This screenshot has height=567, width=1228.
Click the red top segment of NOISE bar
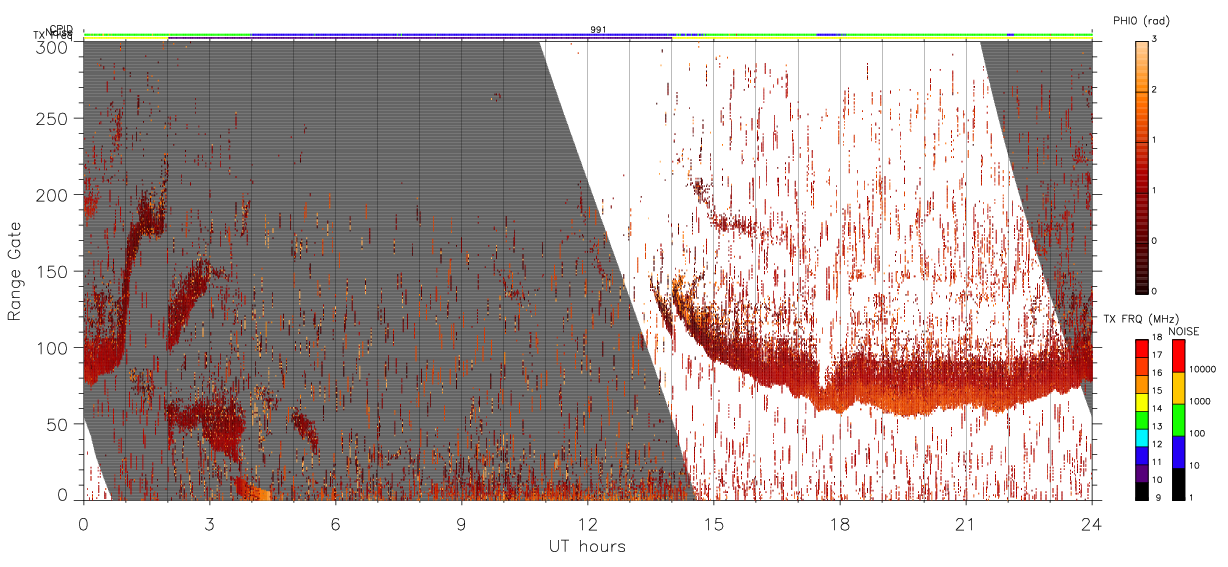(x=1179, y=356)
